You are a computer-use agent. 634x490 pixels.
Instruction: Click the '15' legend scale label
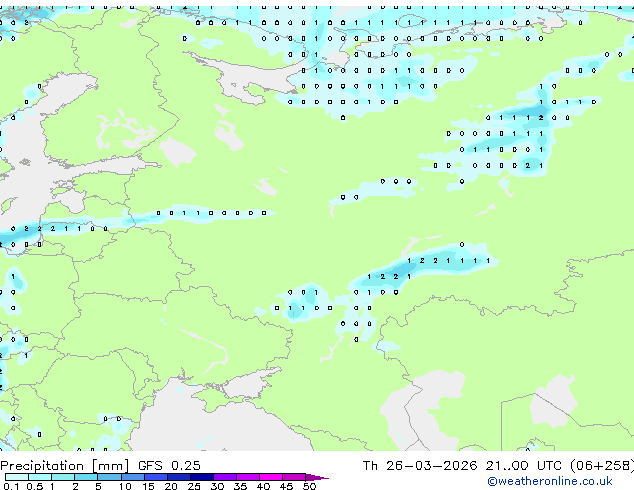(x=148, y=486)
